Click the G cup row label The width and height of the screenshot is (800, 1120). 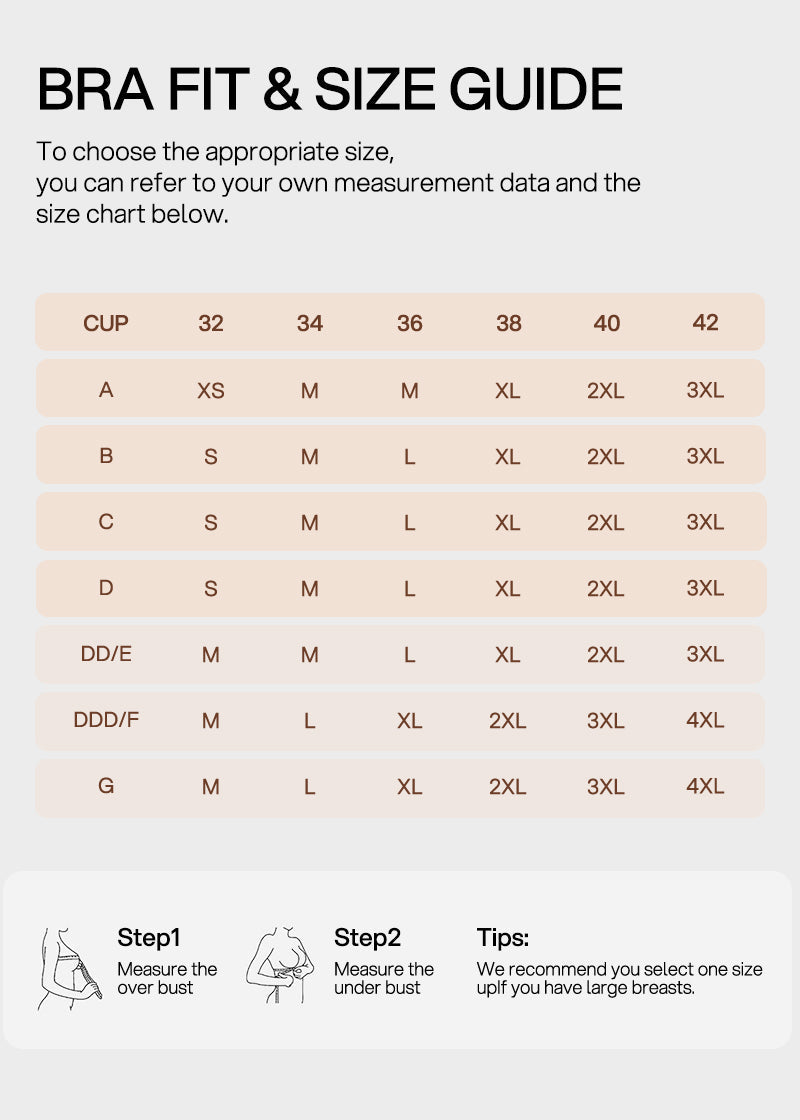tap(106, 786)
